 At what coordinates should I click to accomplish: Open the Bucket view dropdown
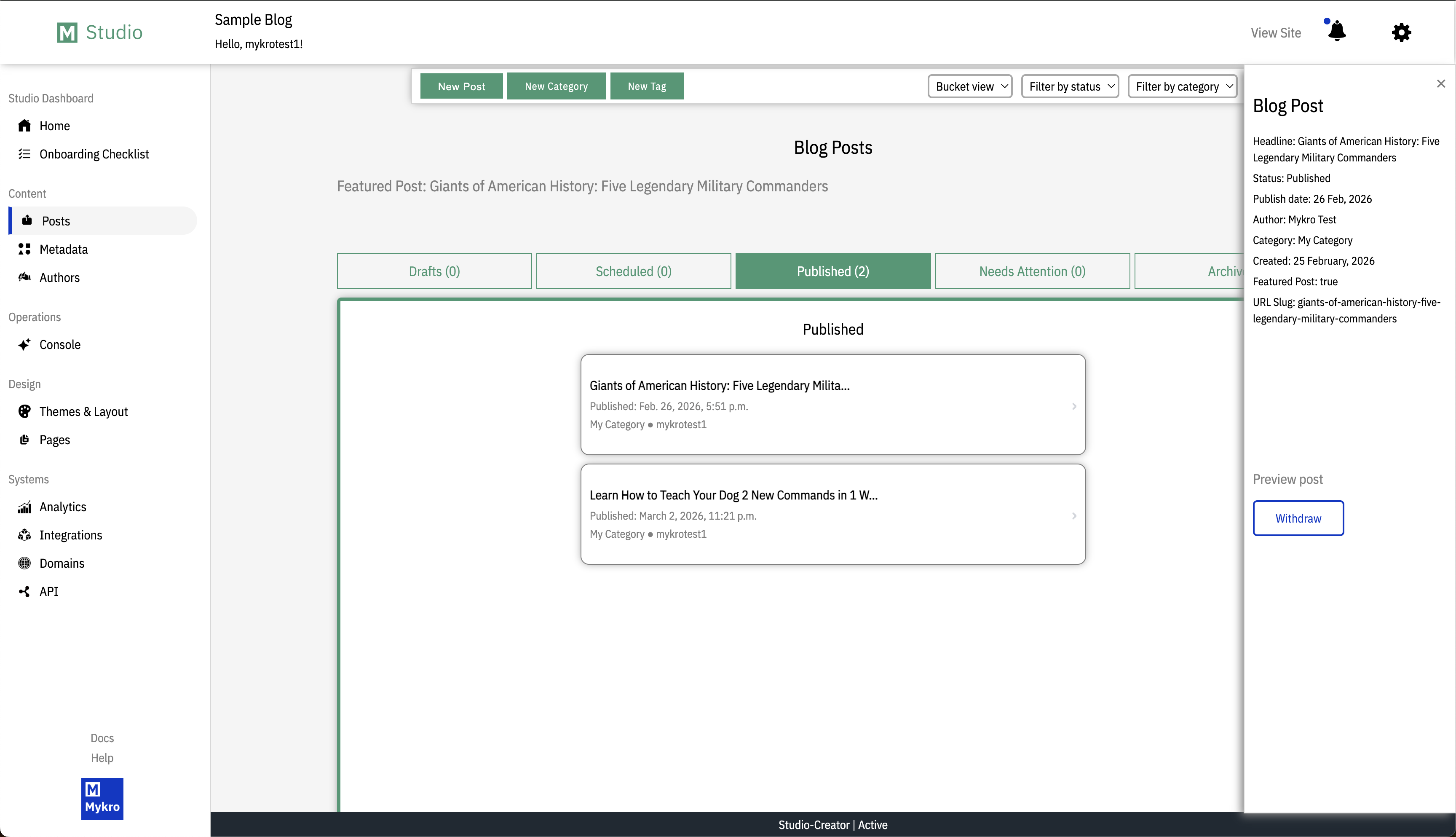point(969,86)
